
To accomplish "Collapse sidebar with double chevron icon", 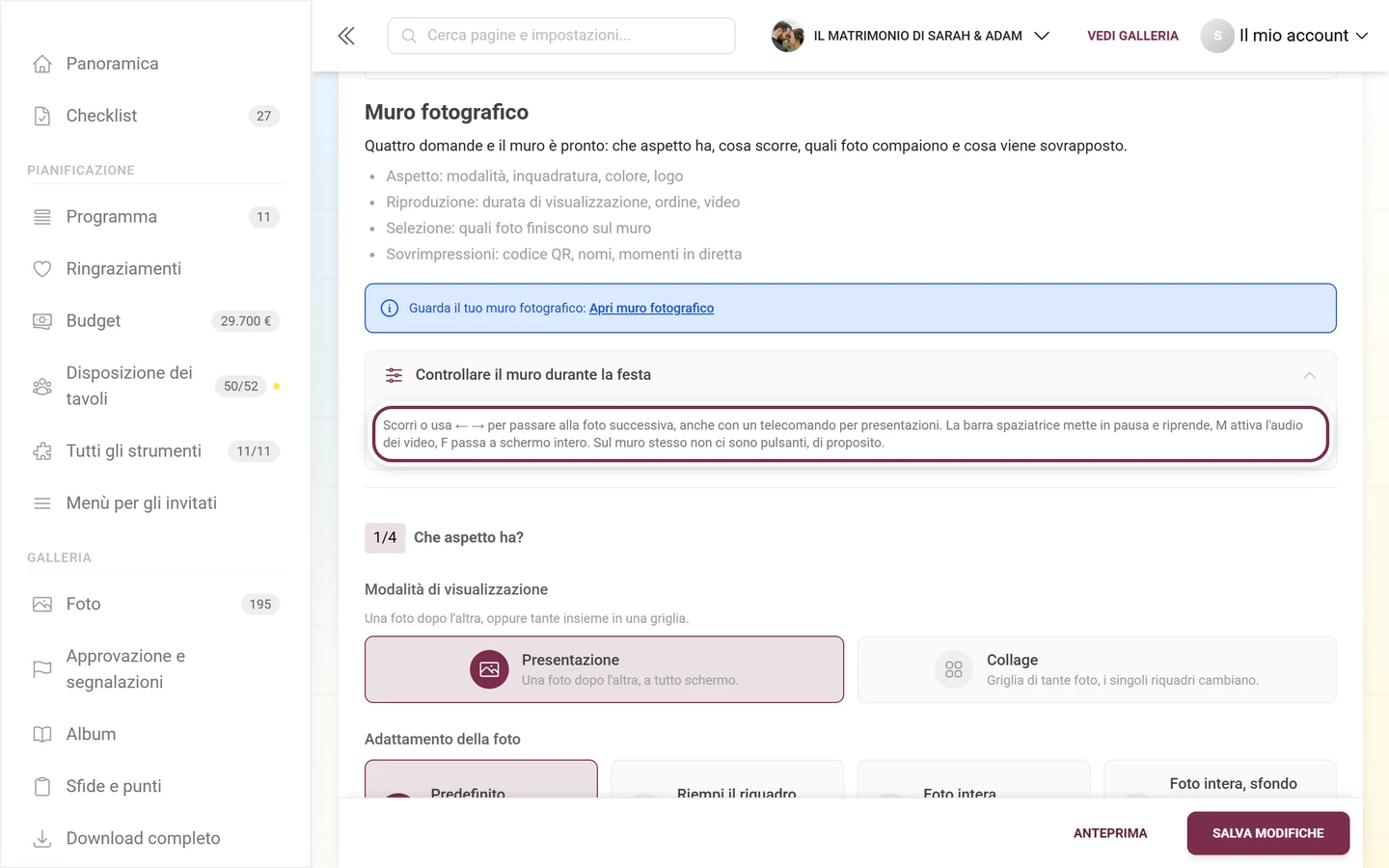I will point(346,36).
